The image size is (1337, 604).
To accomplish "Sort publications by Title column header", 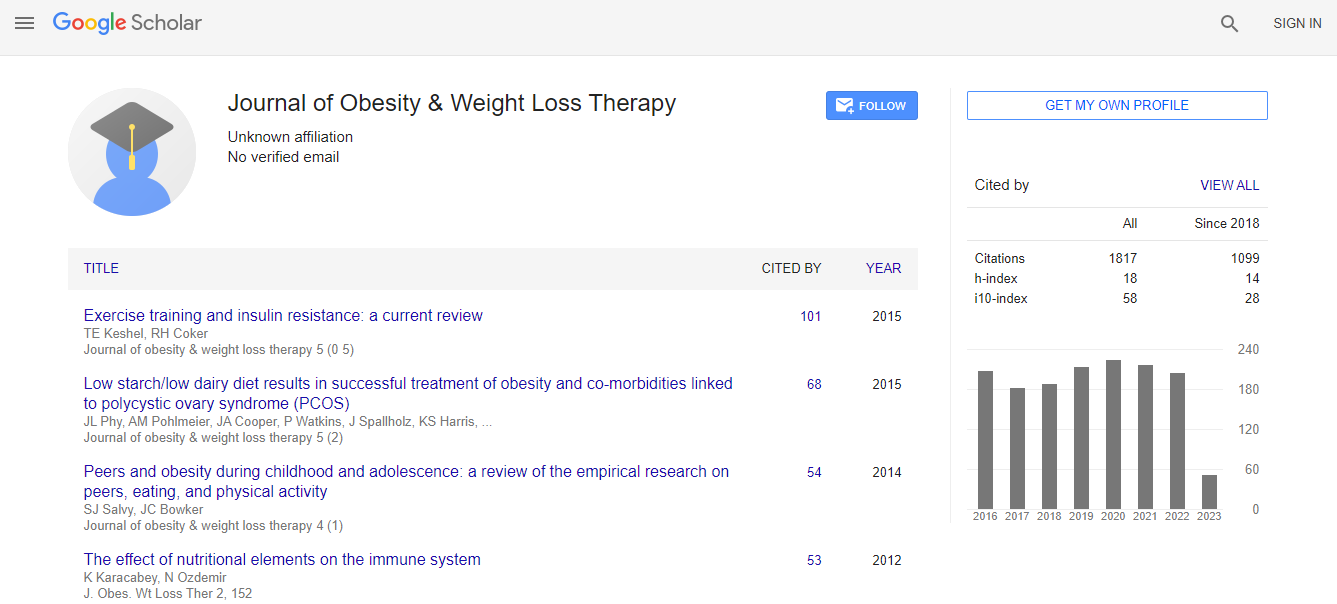I will point(101,268).
